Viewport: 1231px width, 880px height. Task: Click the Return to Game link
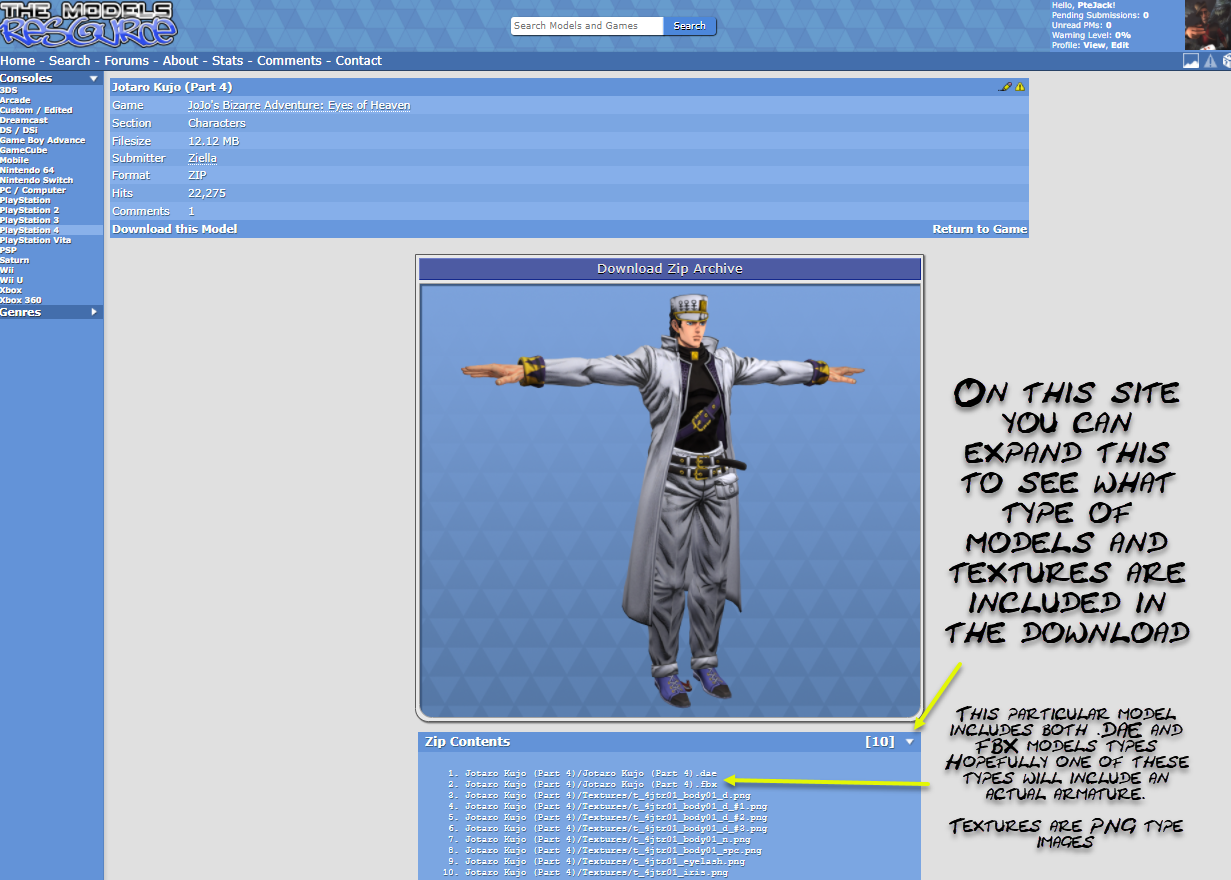pos(980,229)
